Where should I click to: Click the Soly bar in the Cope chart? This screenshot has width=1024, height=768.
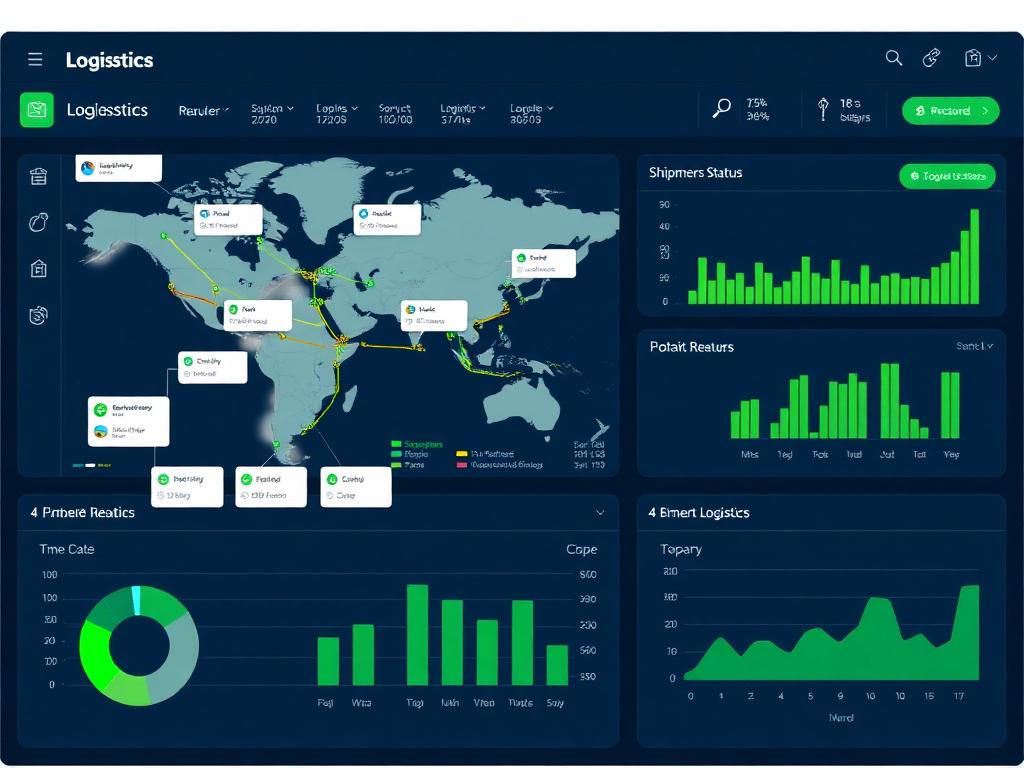(x=557, y=665)
